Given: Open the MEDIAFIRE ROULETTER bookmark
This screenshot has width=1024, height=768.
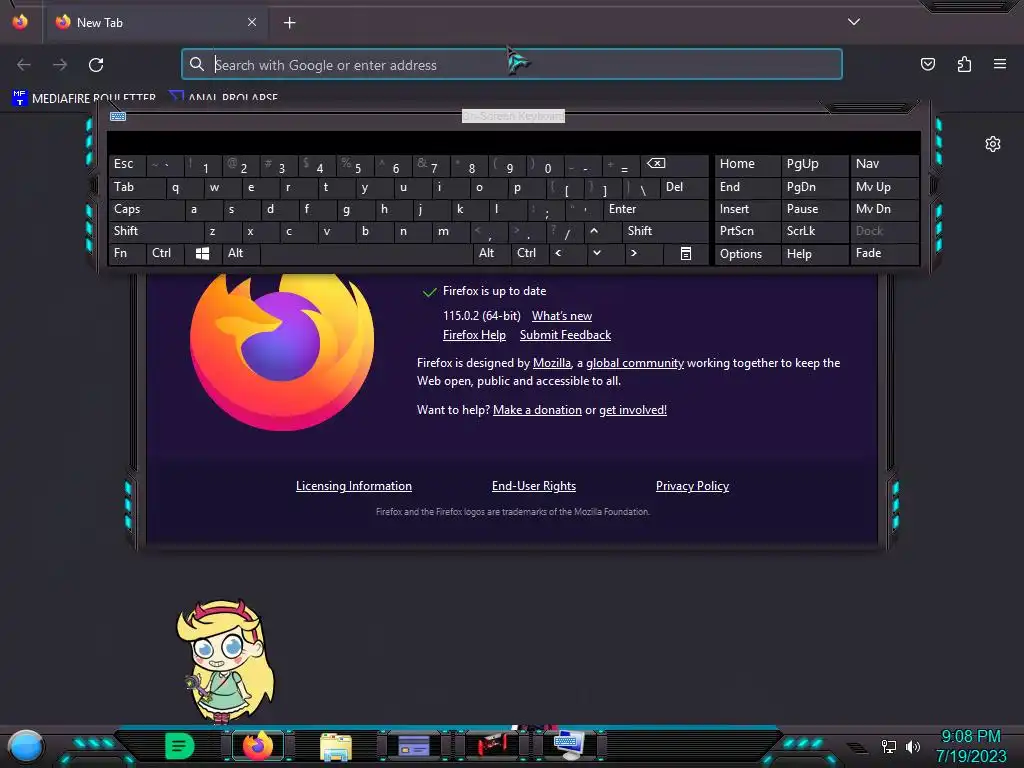Looking at the screenshot, I should [x=84, y=98].
